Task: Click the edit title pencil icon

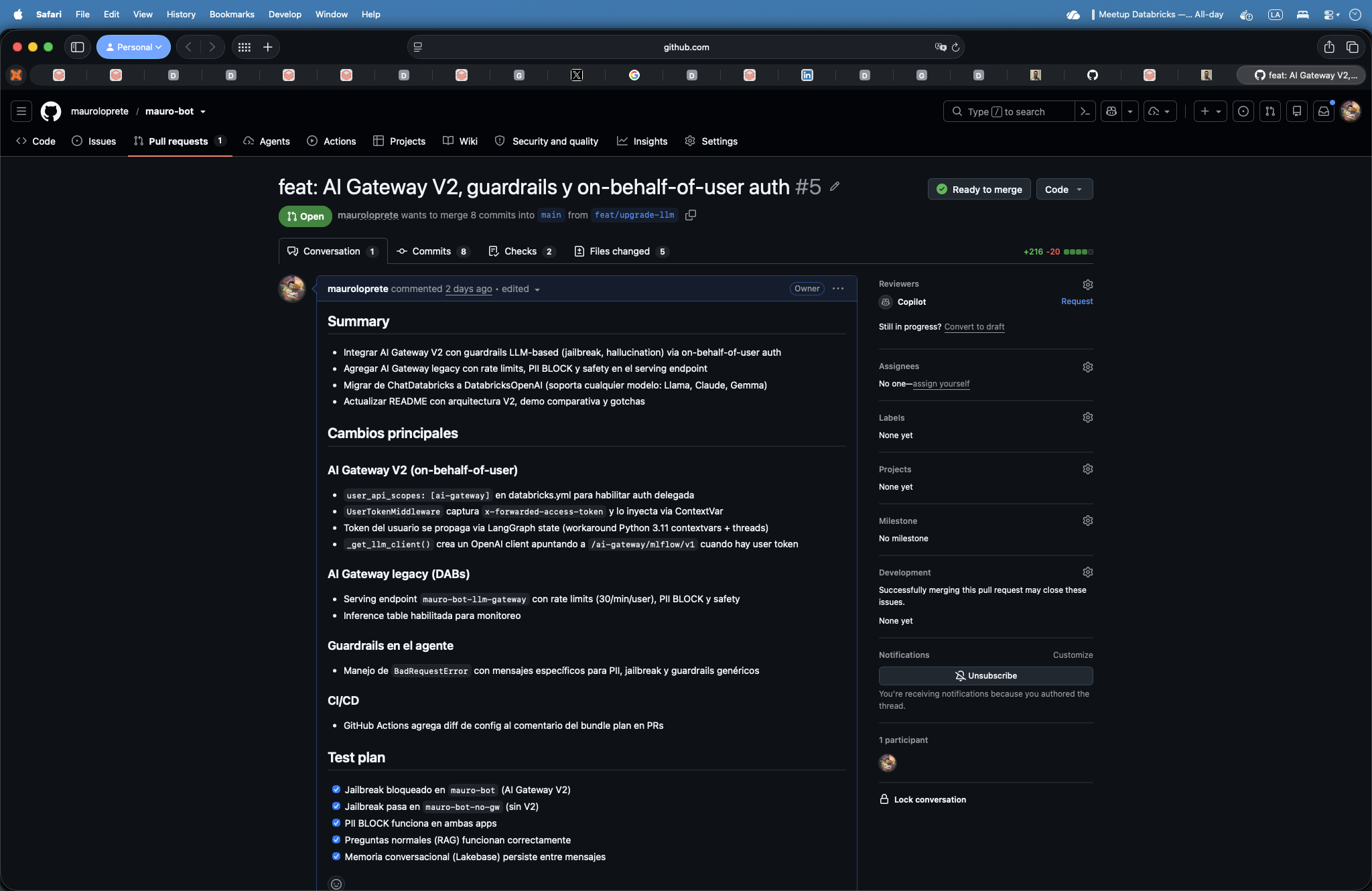Action: point(835,186)
